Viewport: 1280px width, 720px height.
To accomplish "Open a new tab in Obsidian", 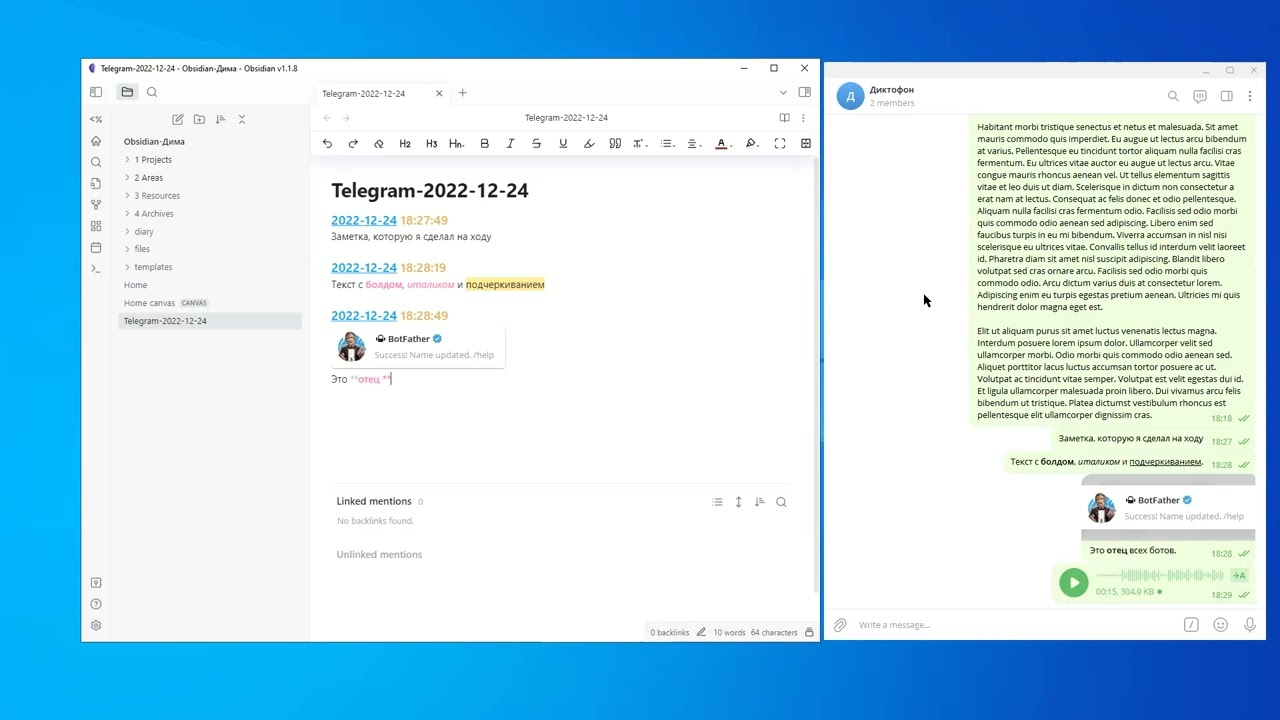I will [462, 93].
